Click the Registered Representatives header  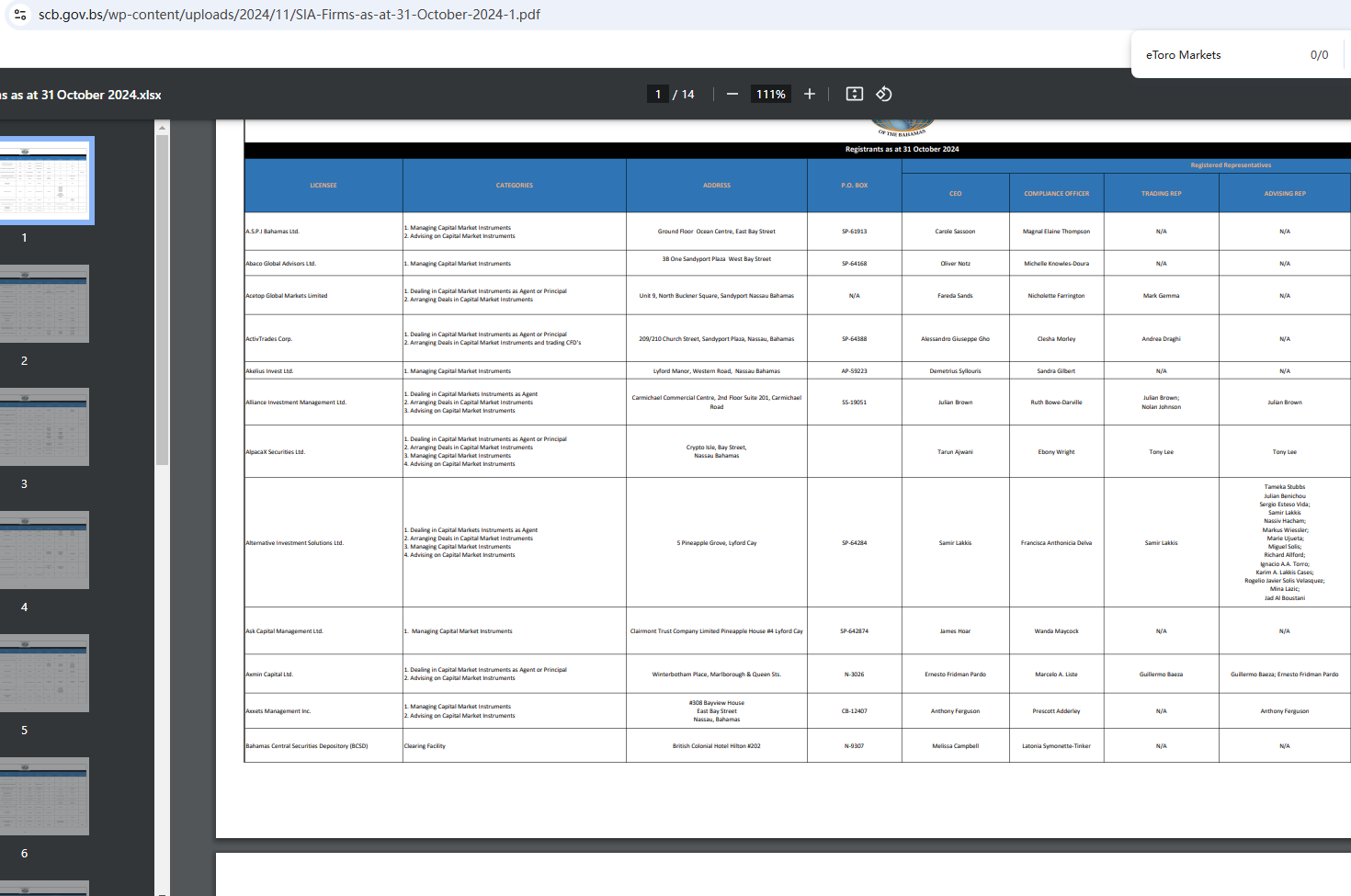(x=1231, y=165)
